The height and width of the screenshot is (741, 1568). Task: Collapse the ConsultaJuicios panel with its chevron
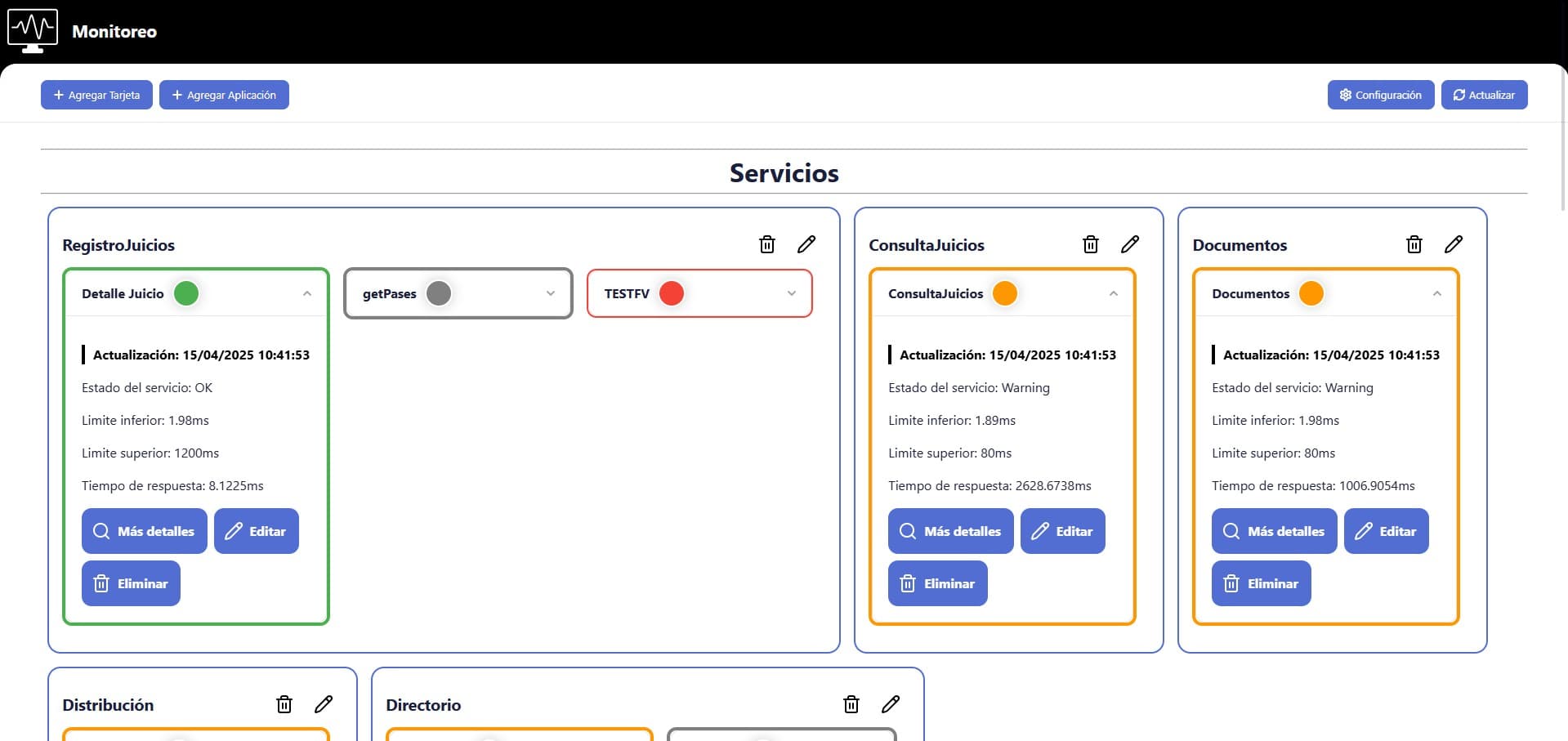(x=1114, y=293)
